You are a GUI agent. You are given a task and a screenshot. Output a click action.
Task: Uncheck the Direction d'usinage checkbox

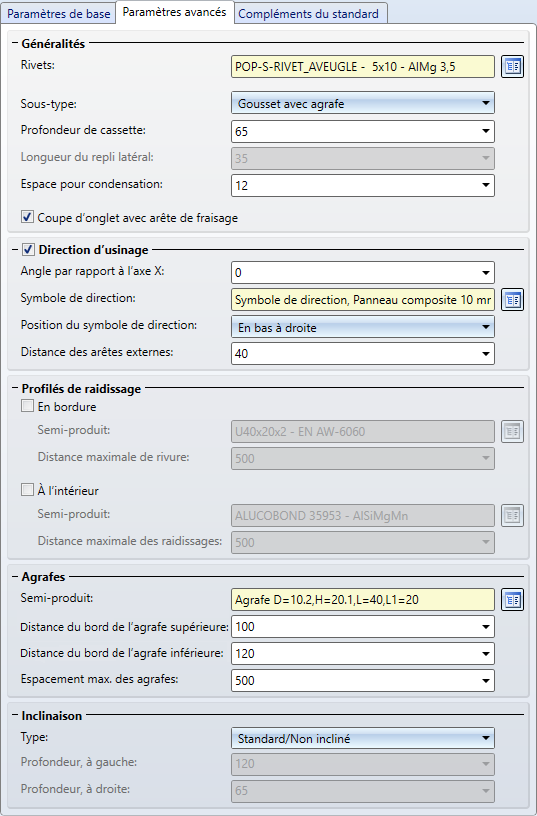click(x=28, y=250)
